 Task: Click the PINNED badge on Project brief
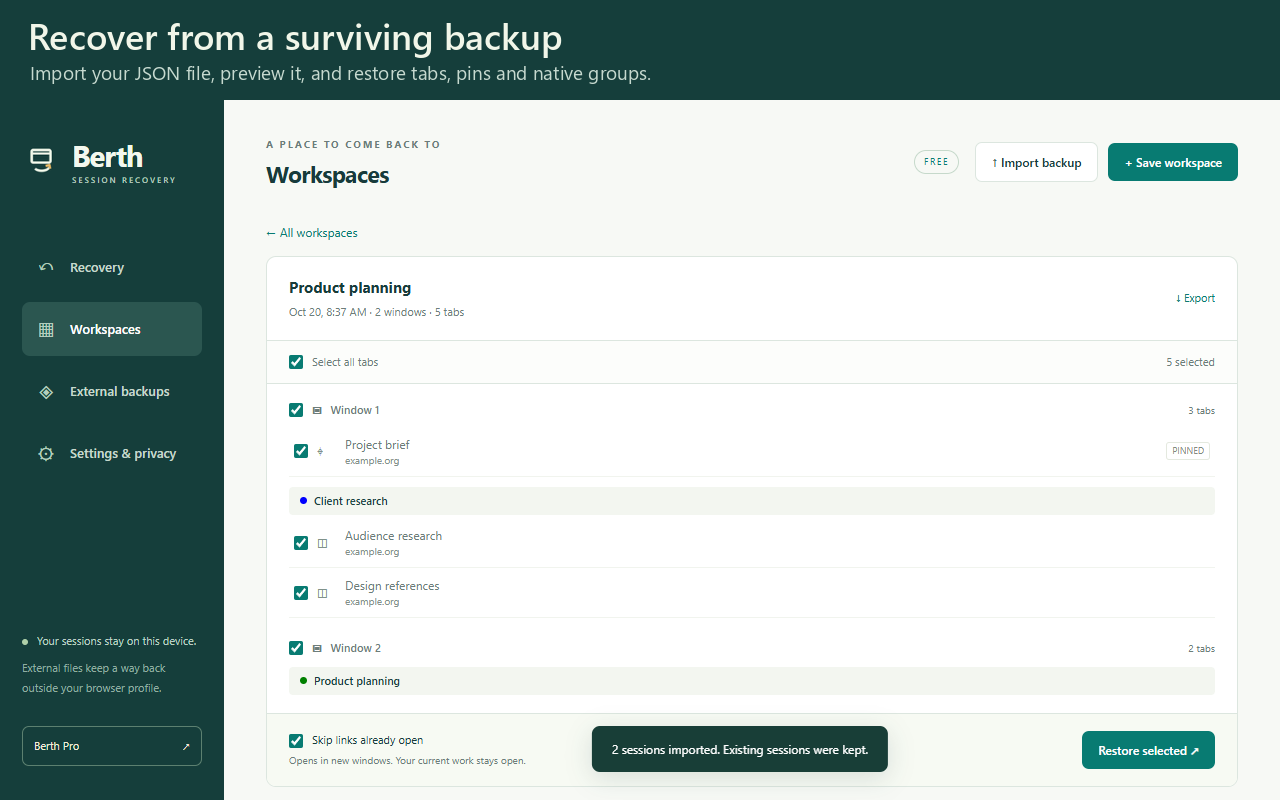tap(1188, 451)
